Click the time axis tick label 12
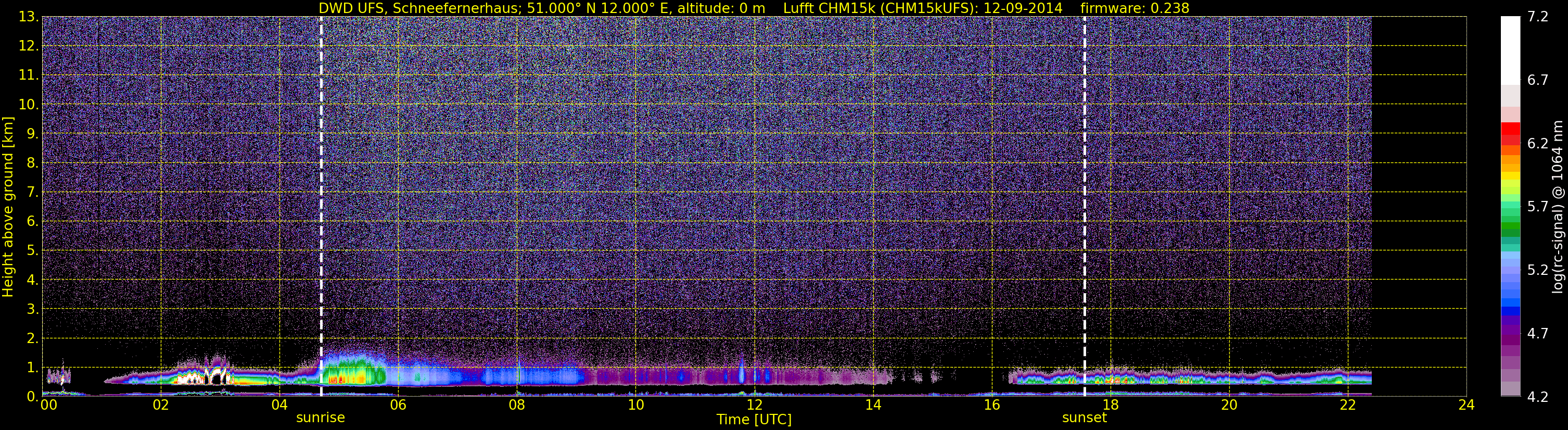Screen dimensions: 1568x430 [754, 406]
